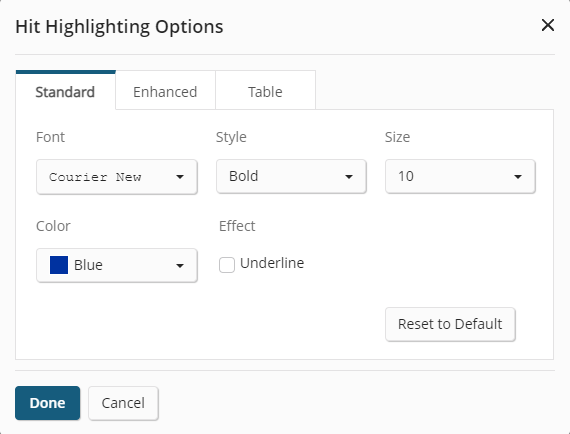Click the arrow icon beside Bold
Viewport: 570px width, 434px height.
tap(349, 177)
